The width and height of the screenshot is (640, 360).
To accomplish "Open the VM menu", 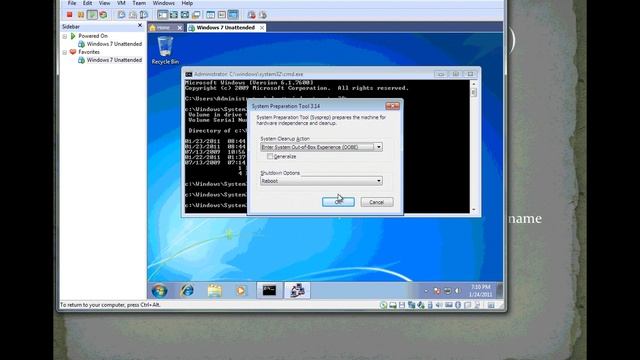I will click(x=121, y=3).
